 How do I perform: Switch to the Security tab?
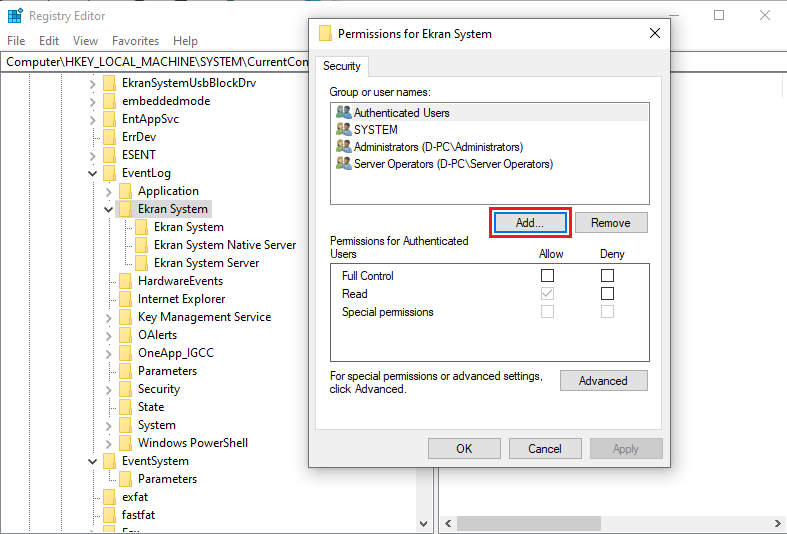(x=343, y=66)
